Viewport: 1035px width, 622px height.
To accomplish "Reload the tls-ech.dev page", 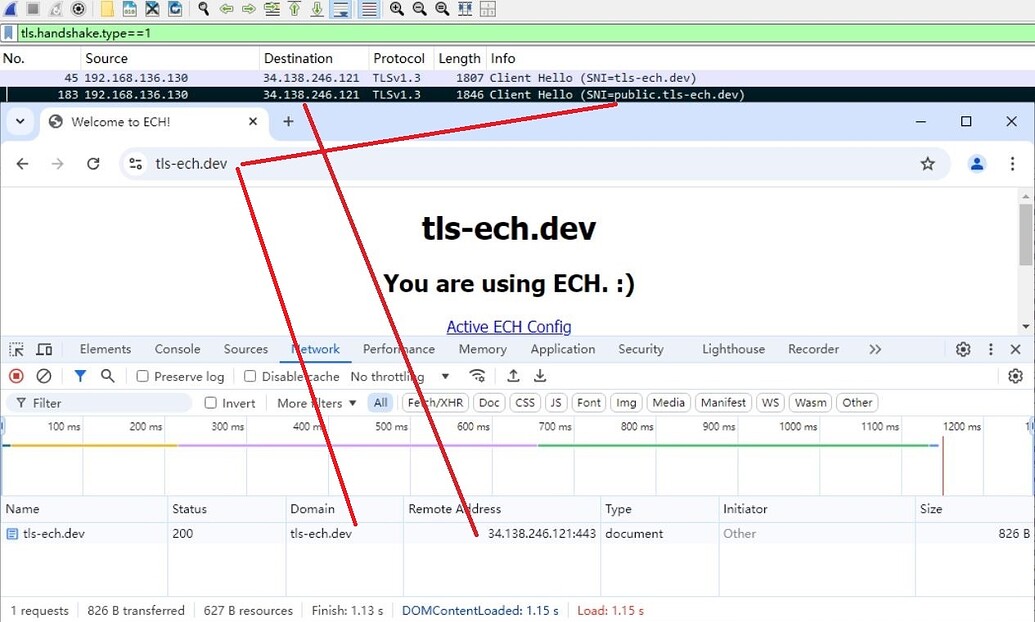I will pos(93,164).
